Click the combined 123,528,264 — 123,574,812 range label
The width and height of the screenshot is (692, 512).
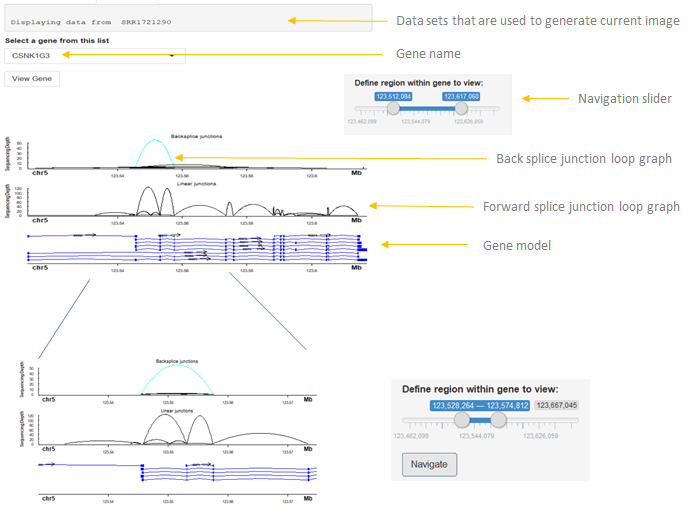tap(481, 406)
